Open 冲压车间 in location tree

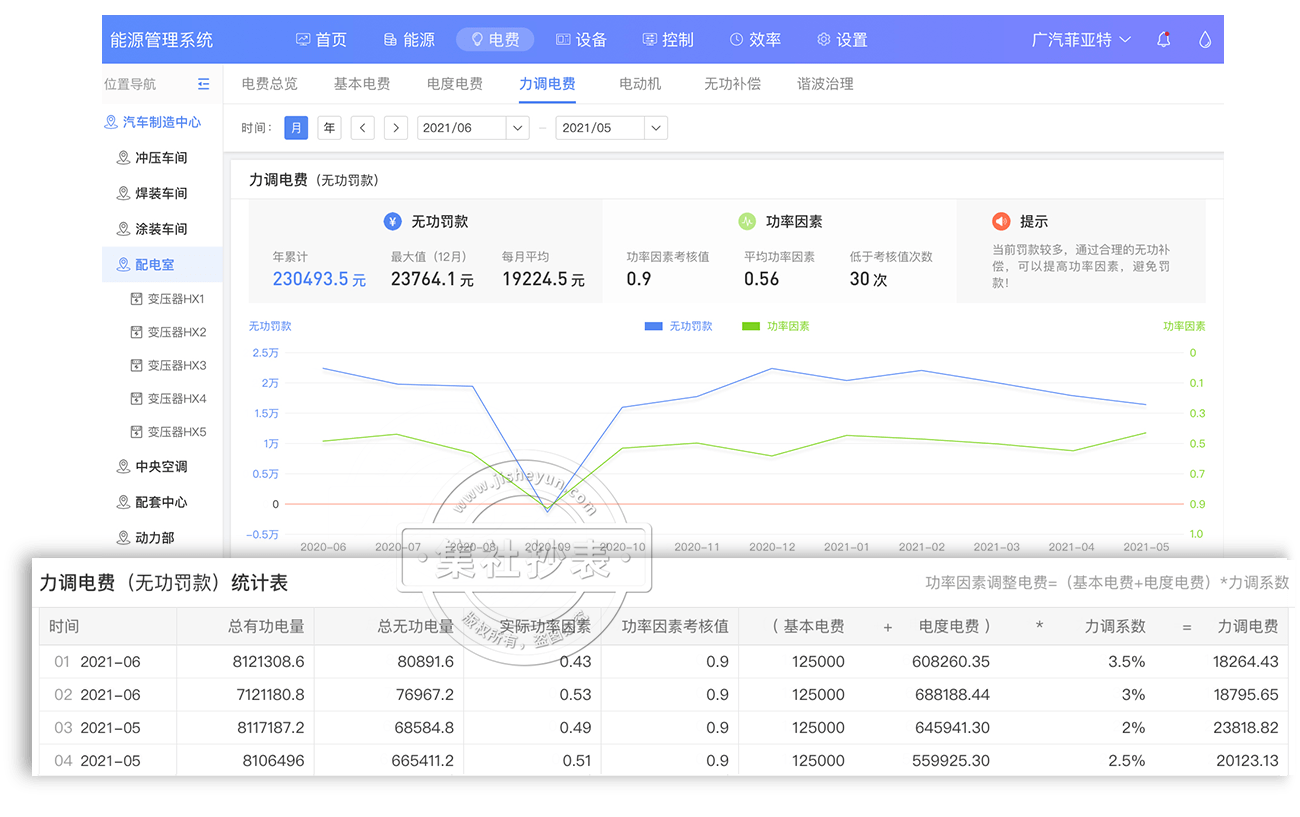(161, 158)
